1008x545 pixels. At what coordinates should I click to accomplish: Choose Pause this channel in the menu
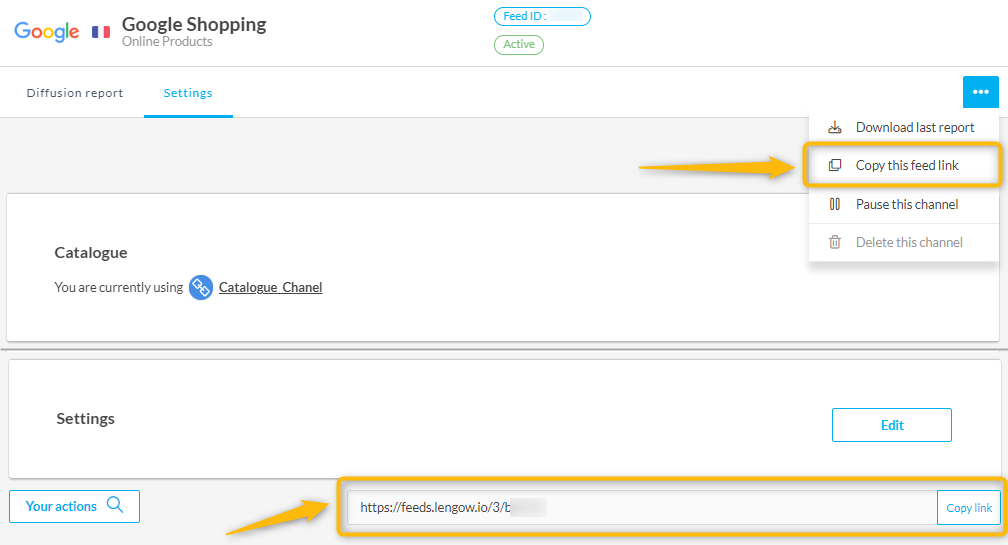coord(906,204)
